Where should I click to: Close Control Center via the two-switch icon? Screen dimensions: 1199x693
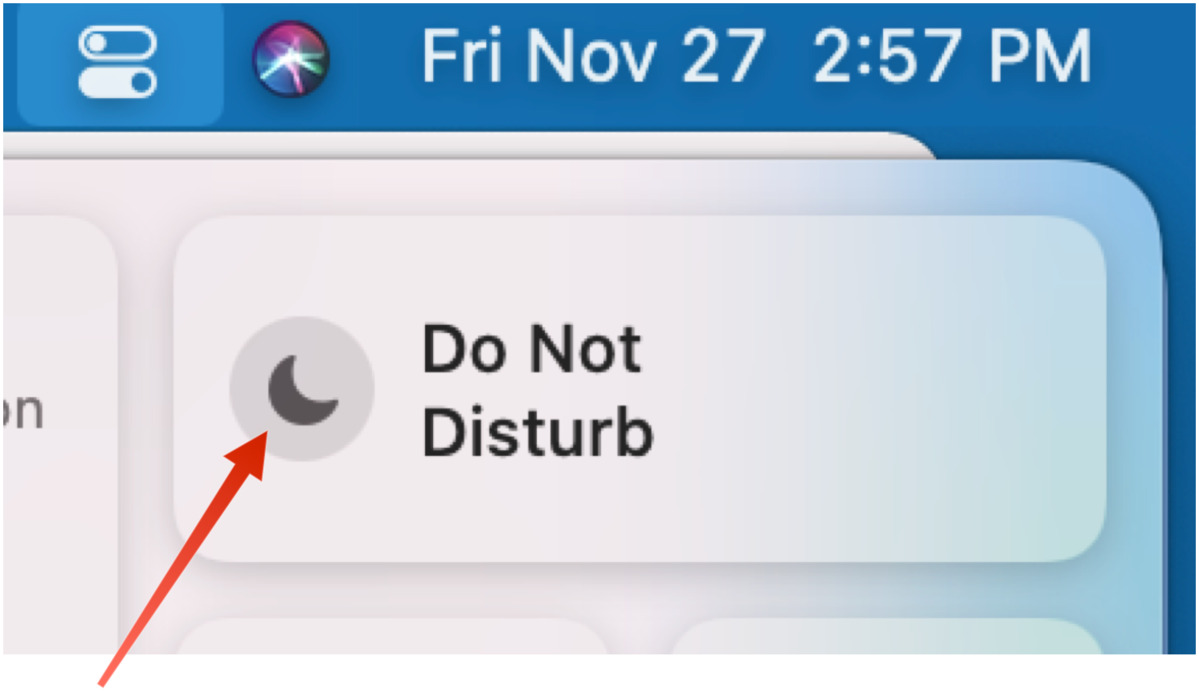tap(118, 62)
